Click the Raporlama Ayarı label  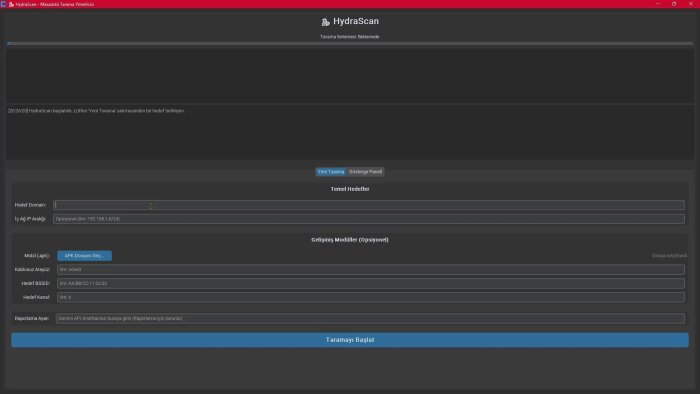tap(31, 318)
